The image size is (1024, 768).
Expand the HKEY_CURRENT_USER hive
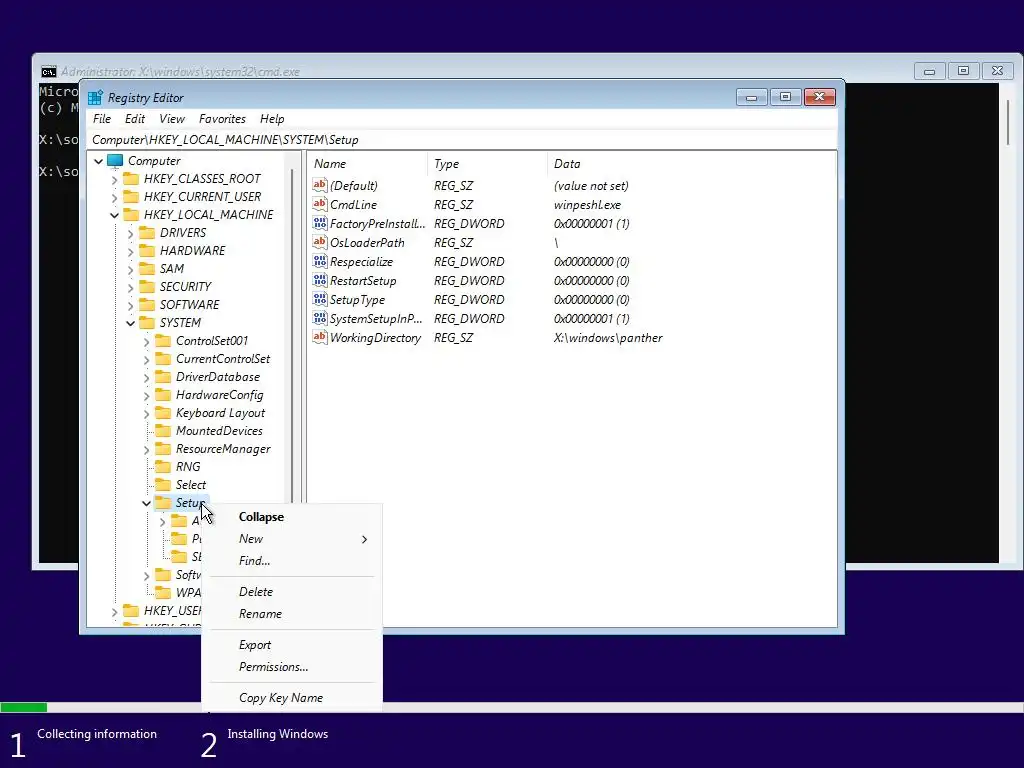[114, 197]
